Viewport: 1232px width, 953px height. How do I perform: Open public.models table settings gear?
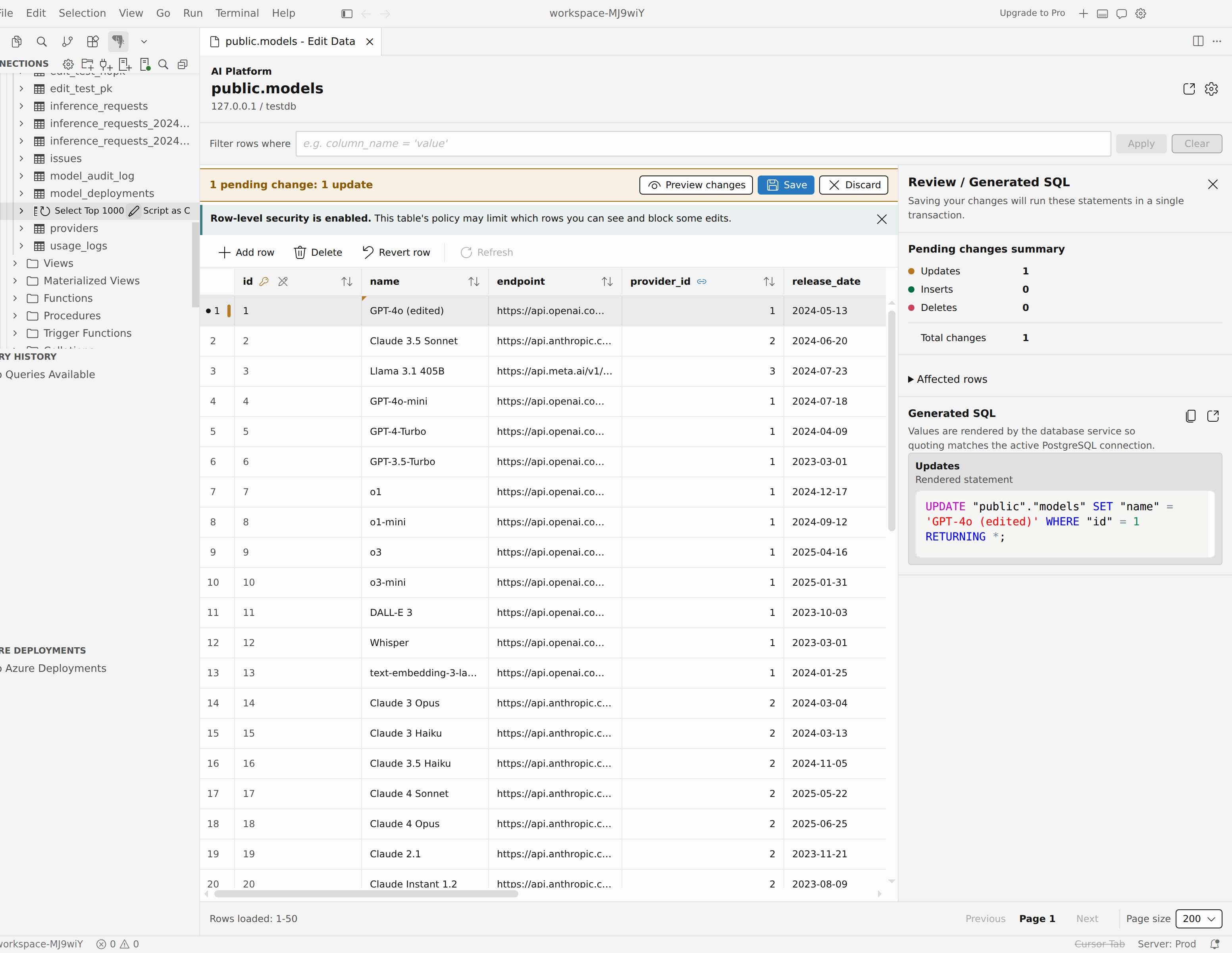point(1211,89)
